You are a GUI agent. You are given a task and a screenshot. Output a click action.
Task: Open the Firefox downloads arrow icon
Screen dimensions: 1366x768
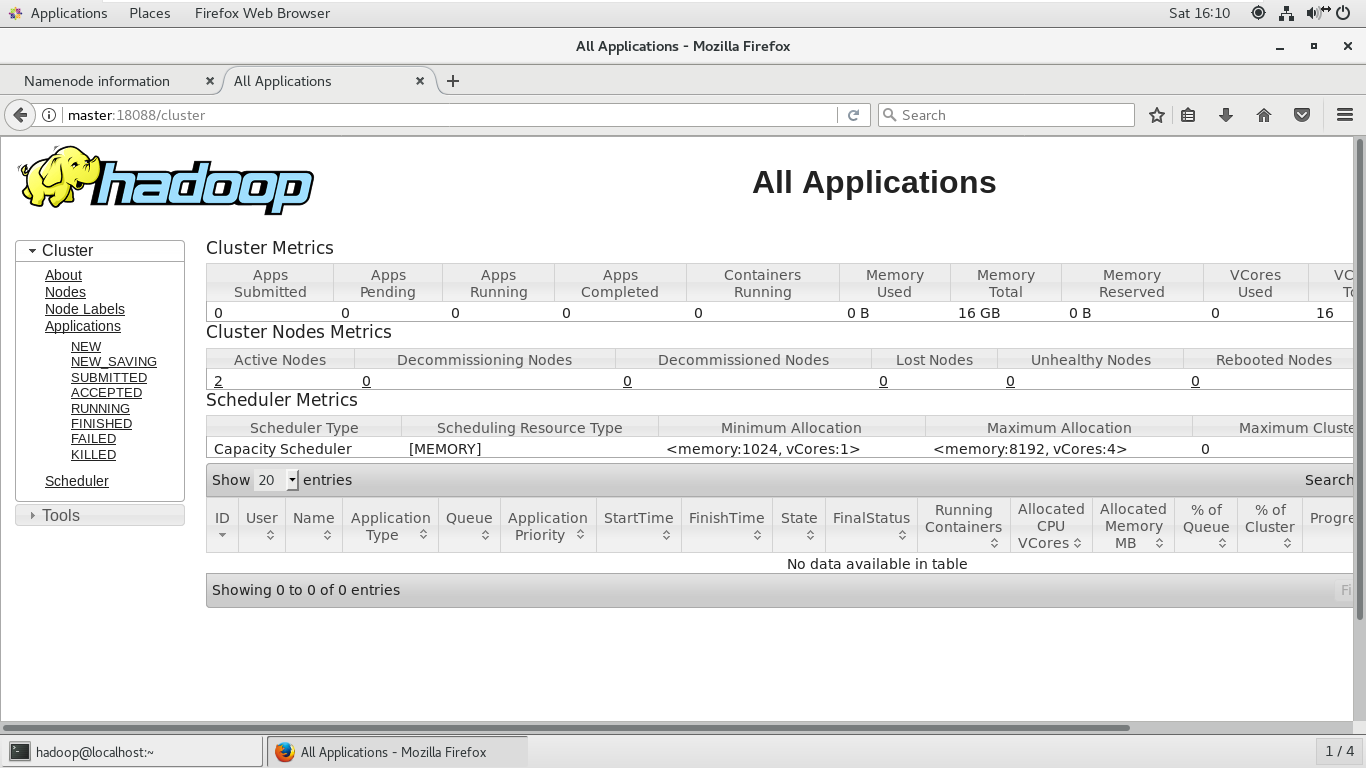click(x=1226, y=115)
